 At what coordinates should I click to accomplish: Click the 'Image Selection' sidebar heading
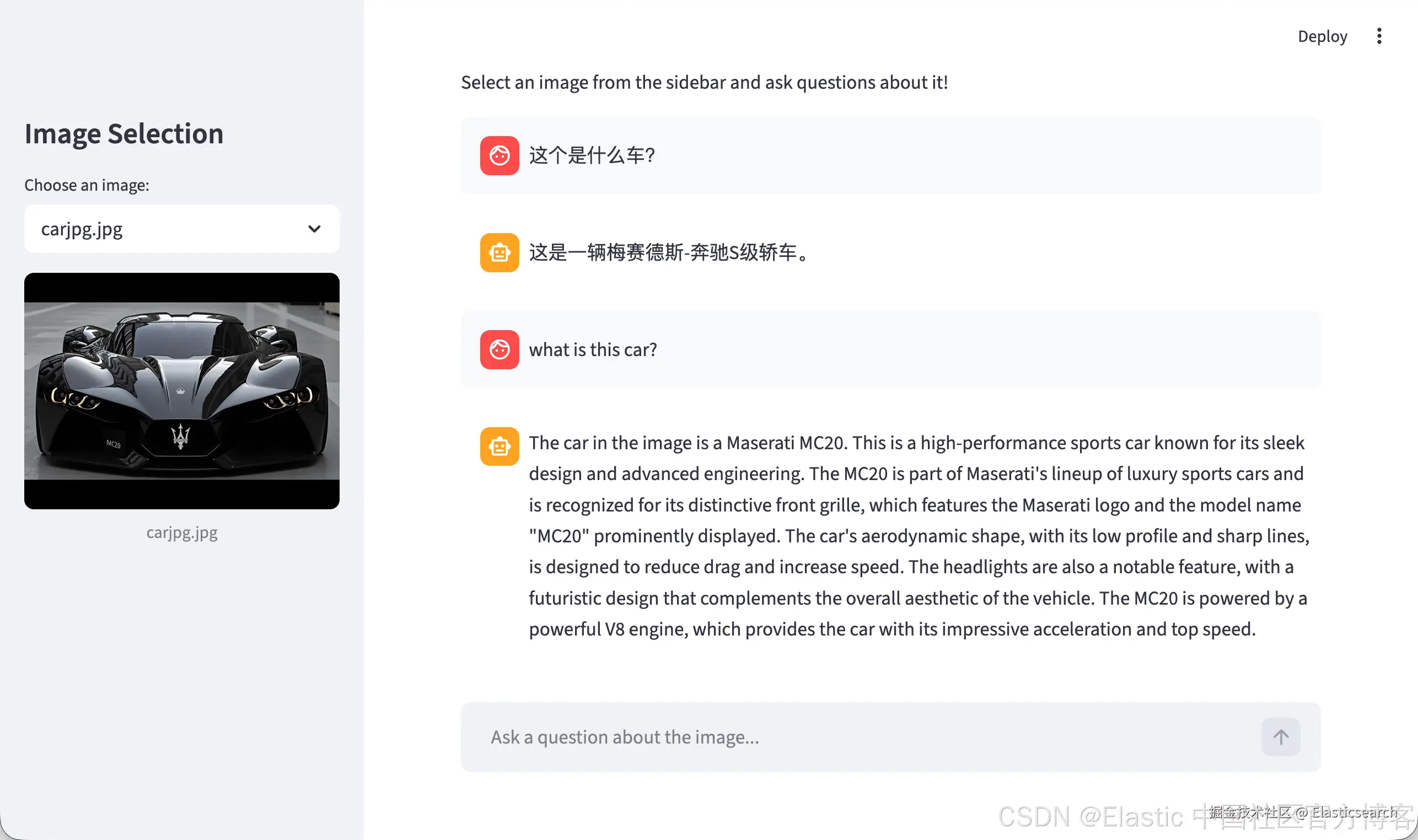[124, 133]
